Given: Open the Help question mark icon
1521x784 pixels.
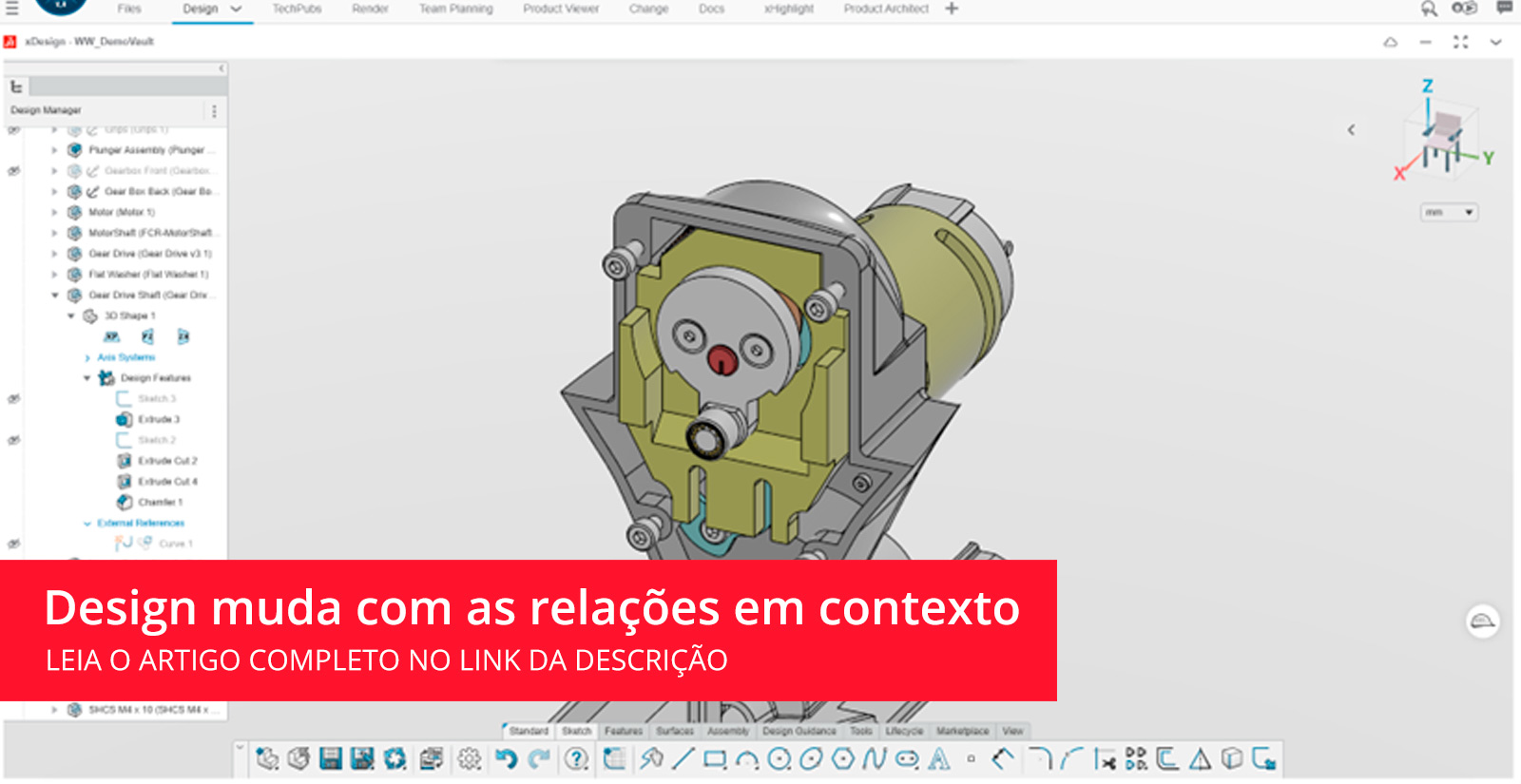Looking at the screenshot, I should click(576, 758).
